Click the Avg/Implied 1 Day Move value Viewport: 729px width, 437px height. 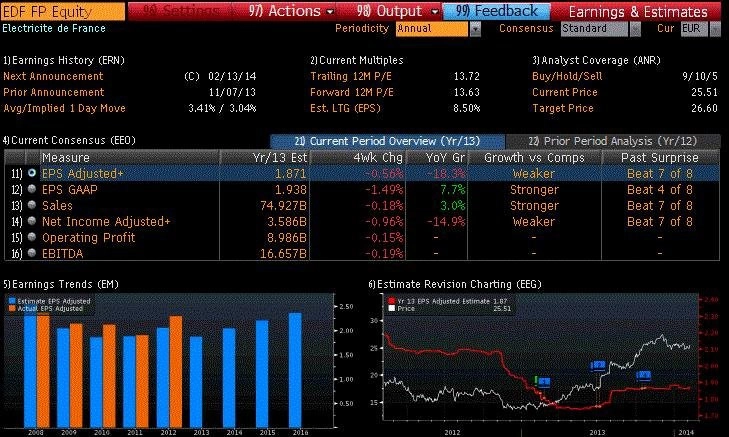[x=222, y=108]
